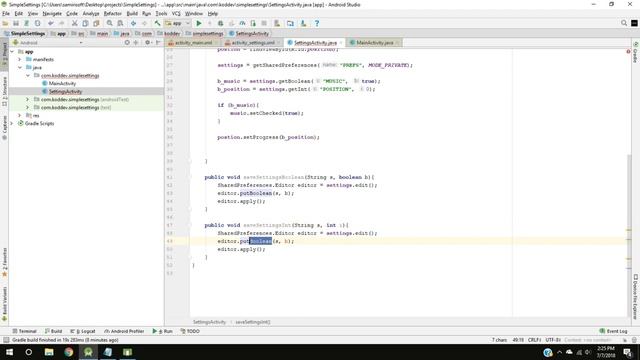This screenshot has width=640, height=360.
Task: Open project panel settings gear
Action: click(147, 42)
